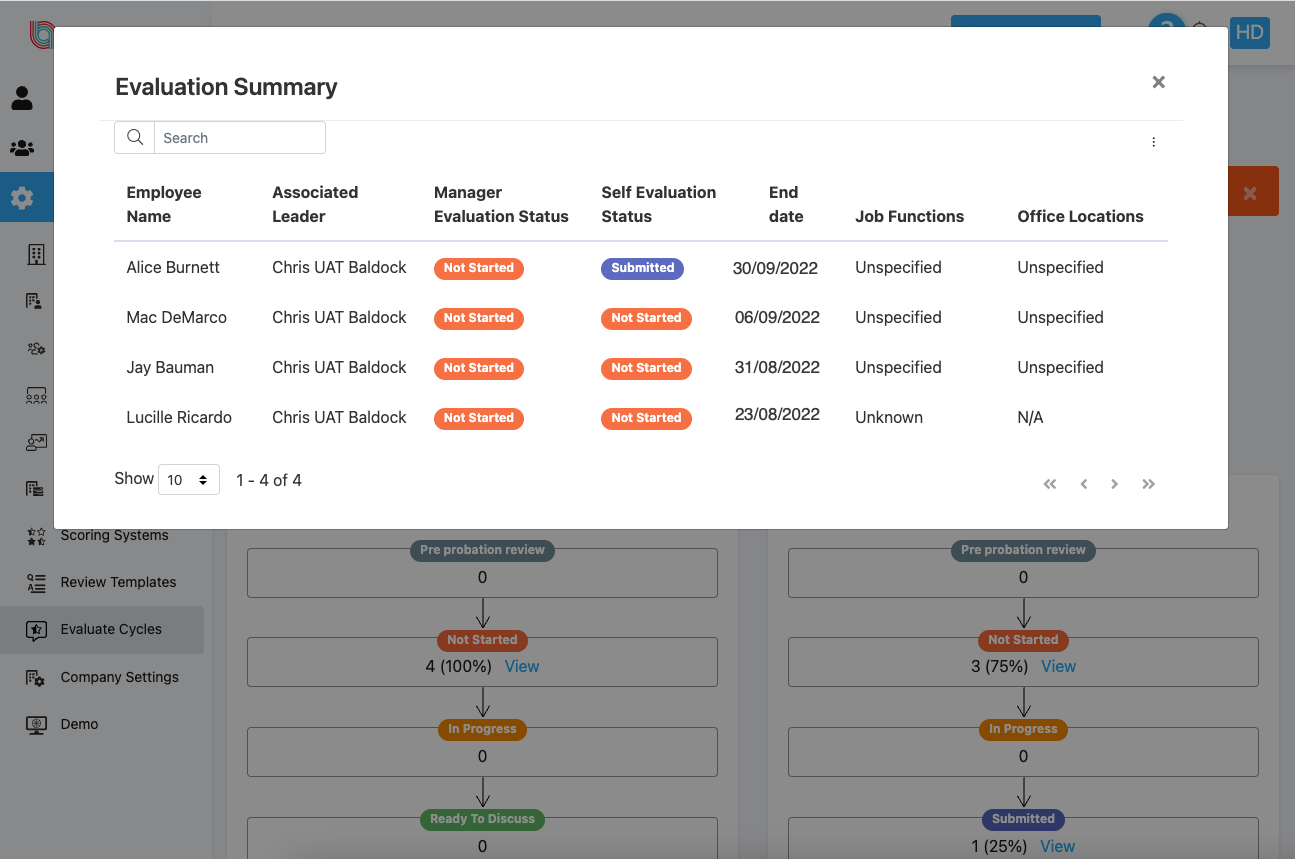Click Office Locations column header
The image size is (1295, 859).
tap(1080, 216)
